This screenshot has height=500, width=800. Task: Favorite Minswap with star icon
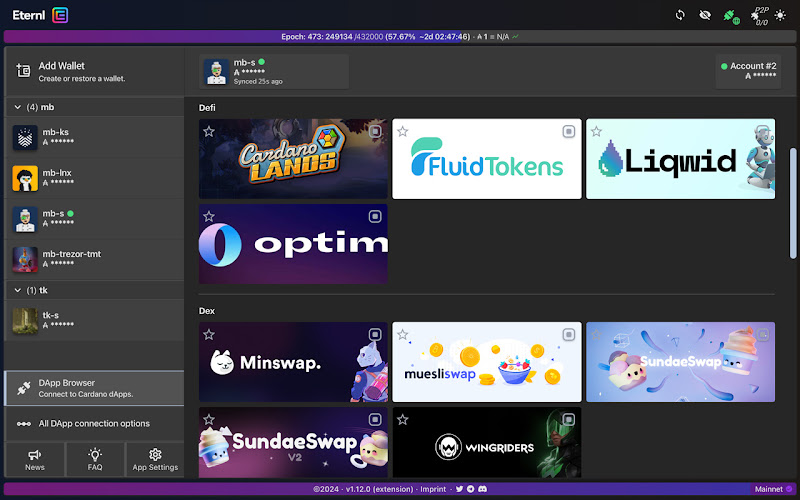click(x=209, y=335)
